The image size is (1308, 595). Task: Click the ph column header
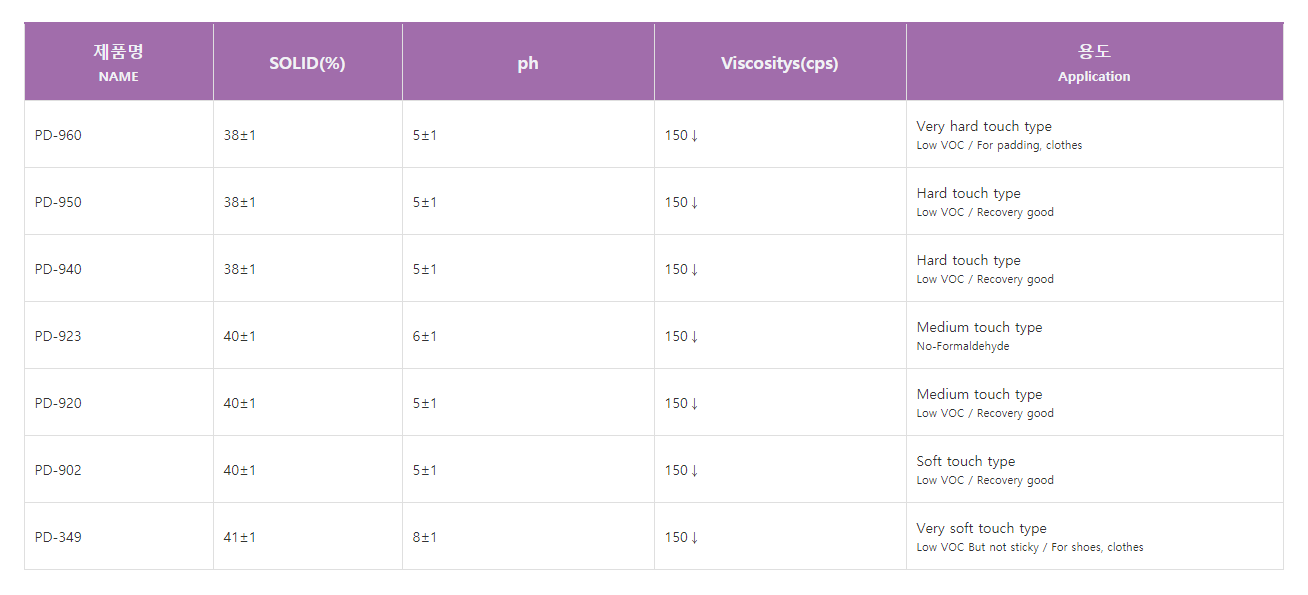pos(528,62)
